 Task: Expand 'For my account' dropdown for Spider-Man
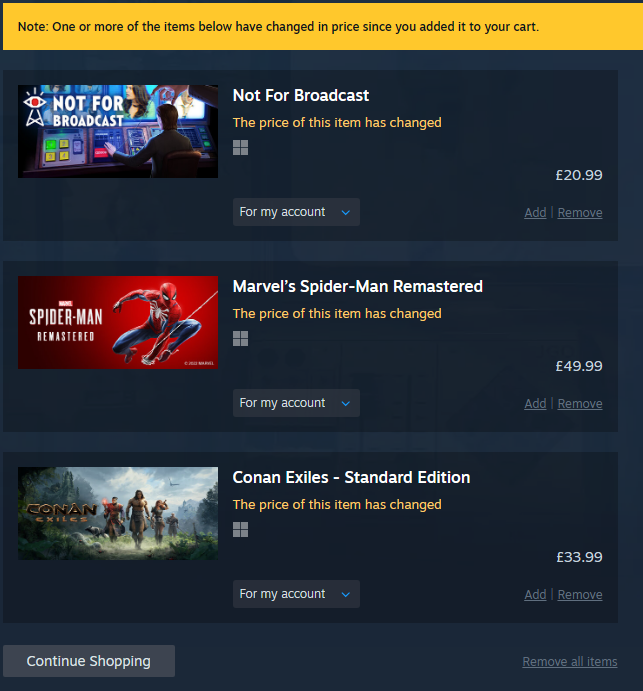click(x=296, y=403)
